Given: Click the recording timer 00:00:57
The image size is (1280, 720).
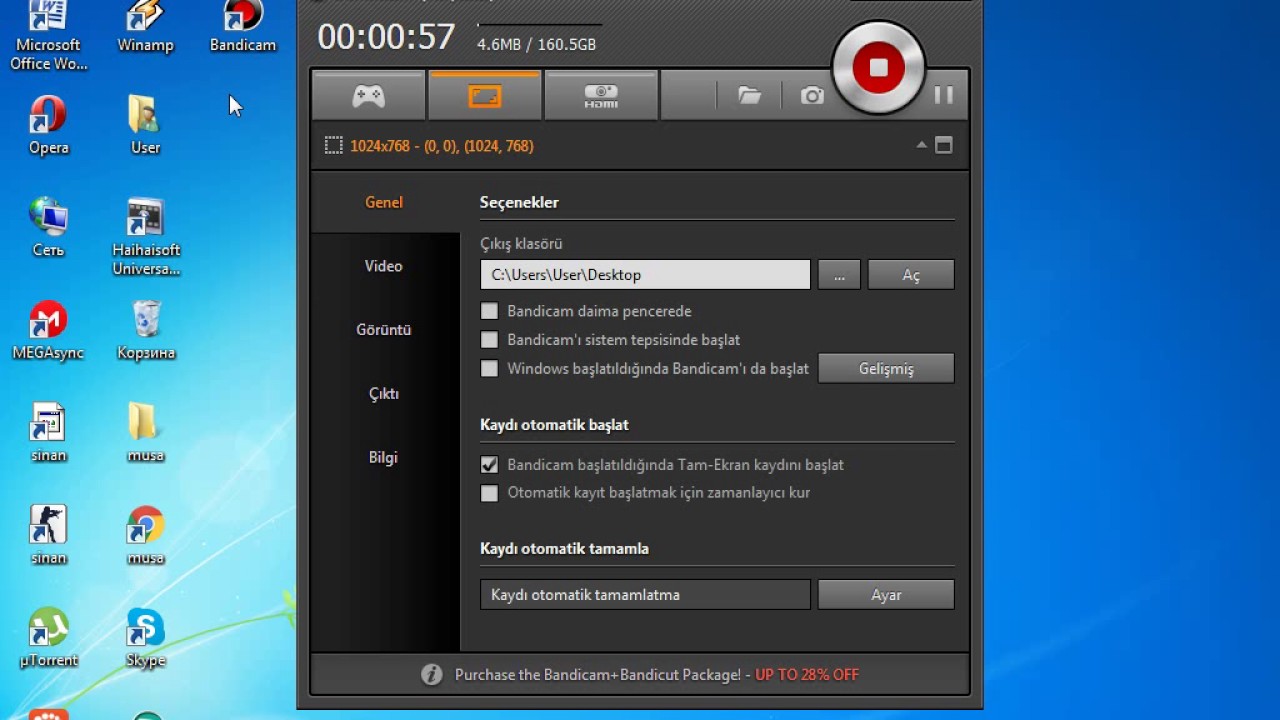Looking at the screenshot, I should pos(386,37).
